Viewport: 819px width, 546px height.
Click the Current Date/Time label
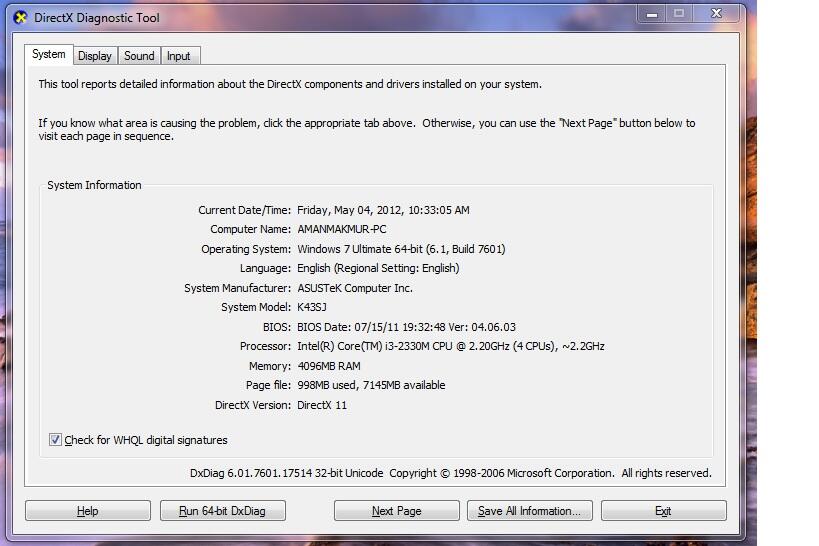(x=244, y=210)
